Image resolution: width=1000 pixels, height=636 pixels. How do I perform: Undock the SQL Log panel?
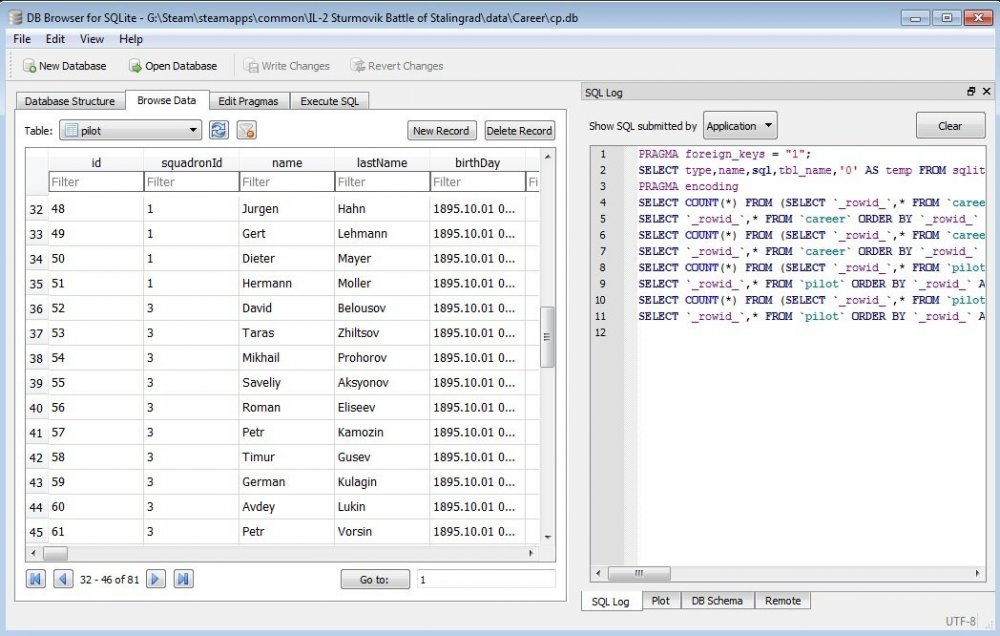970,92
